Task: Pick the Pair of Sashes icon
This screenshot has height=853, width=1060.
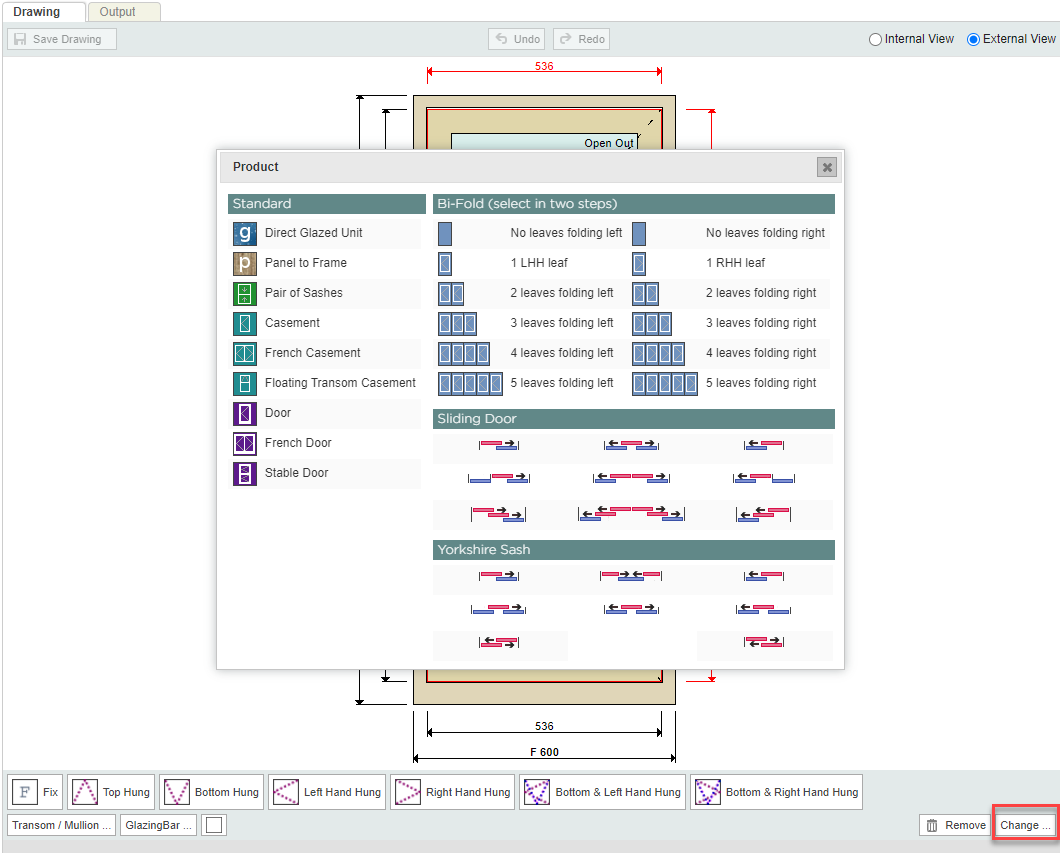Action: [245, 293]
